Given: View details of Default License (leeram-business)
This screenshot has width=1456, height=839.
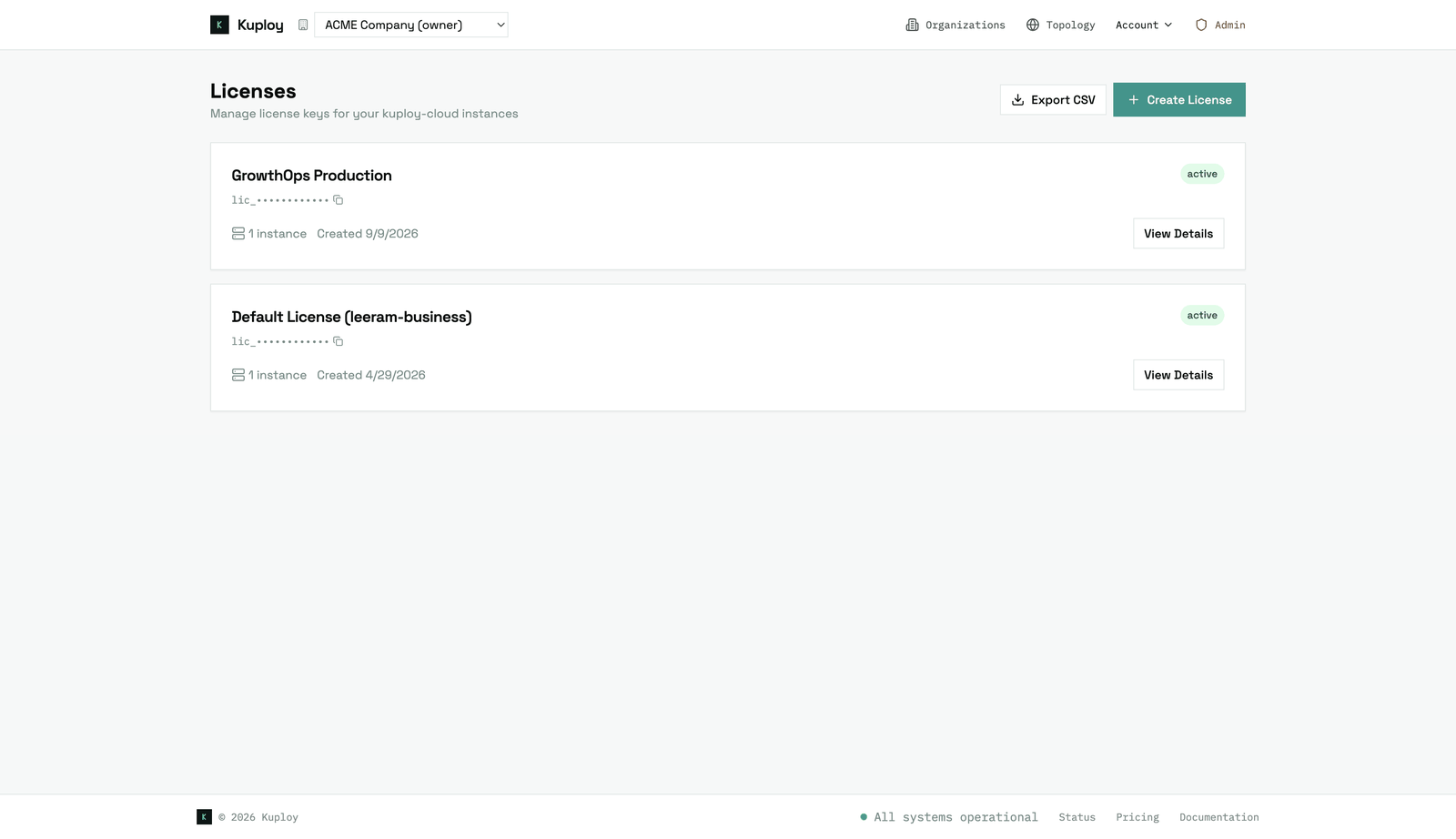Looking at the screenshot, I should [x=1178, y=375].
